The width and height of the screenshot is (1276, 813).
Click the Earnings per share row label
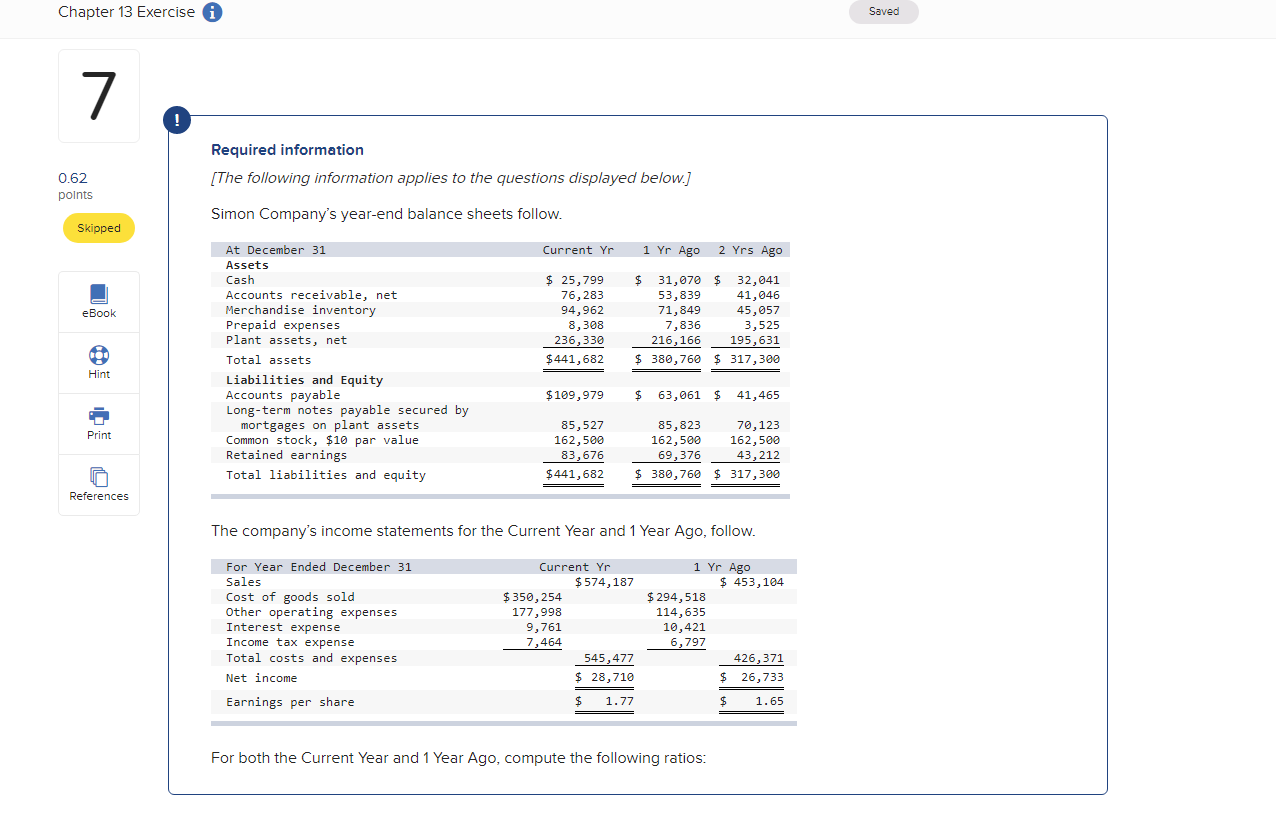click(x=290, y=702)
